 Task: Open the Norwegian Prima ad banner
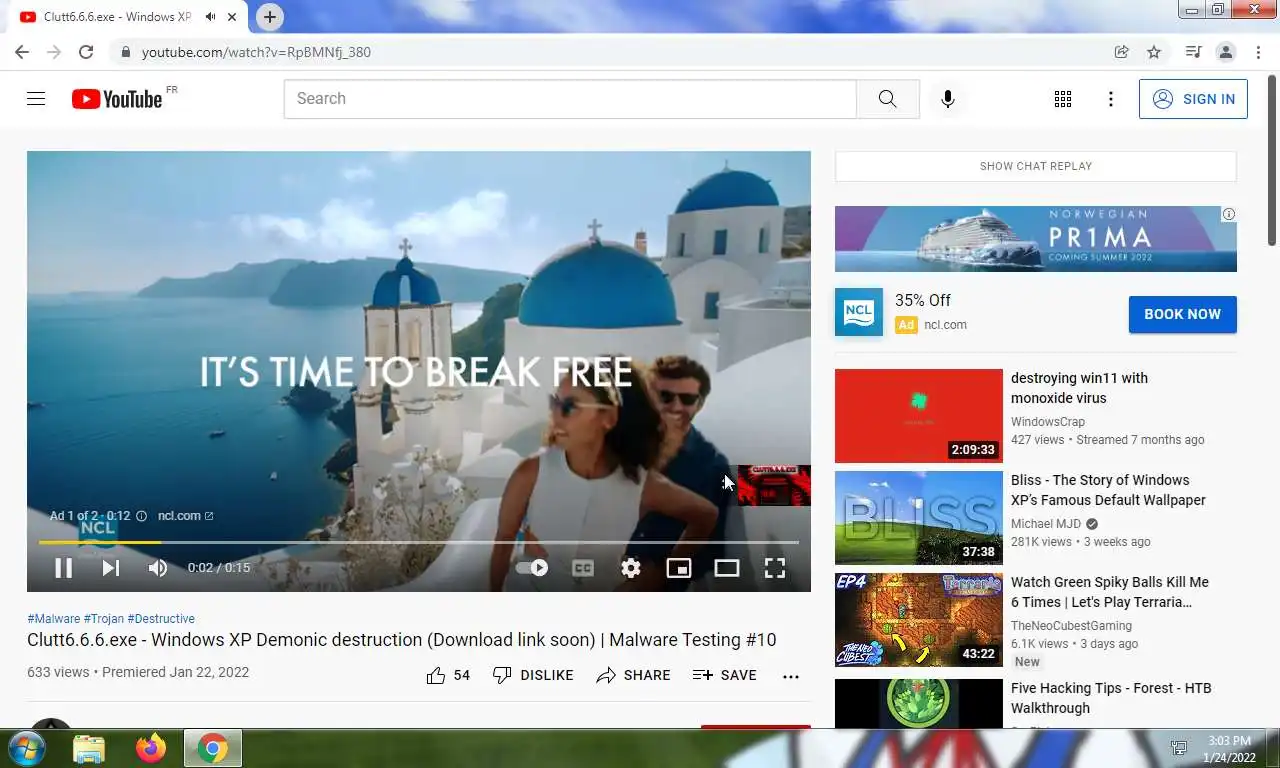pos(1036,239)
